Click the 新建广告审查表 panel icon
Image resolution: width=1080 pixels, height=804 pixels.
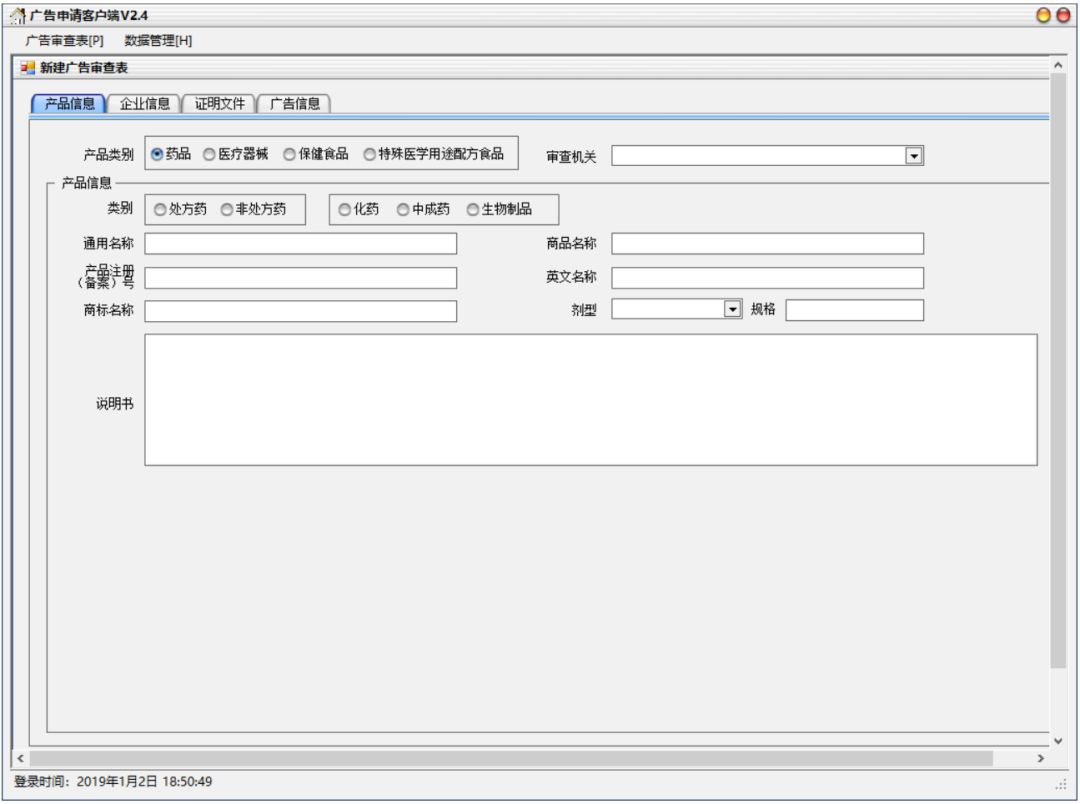[x=27, y=68]
